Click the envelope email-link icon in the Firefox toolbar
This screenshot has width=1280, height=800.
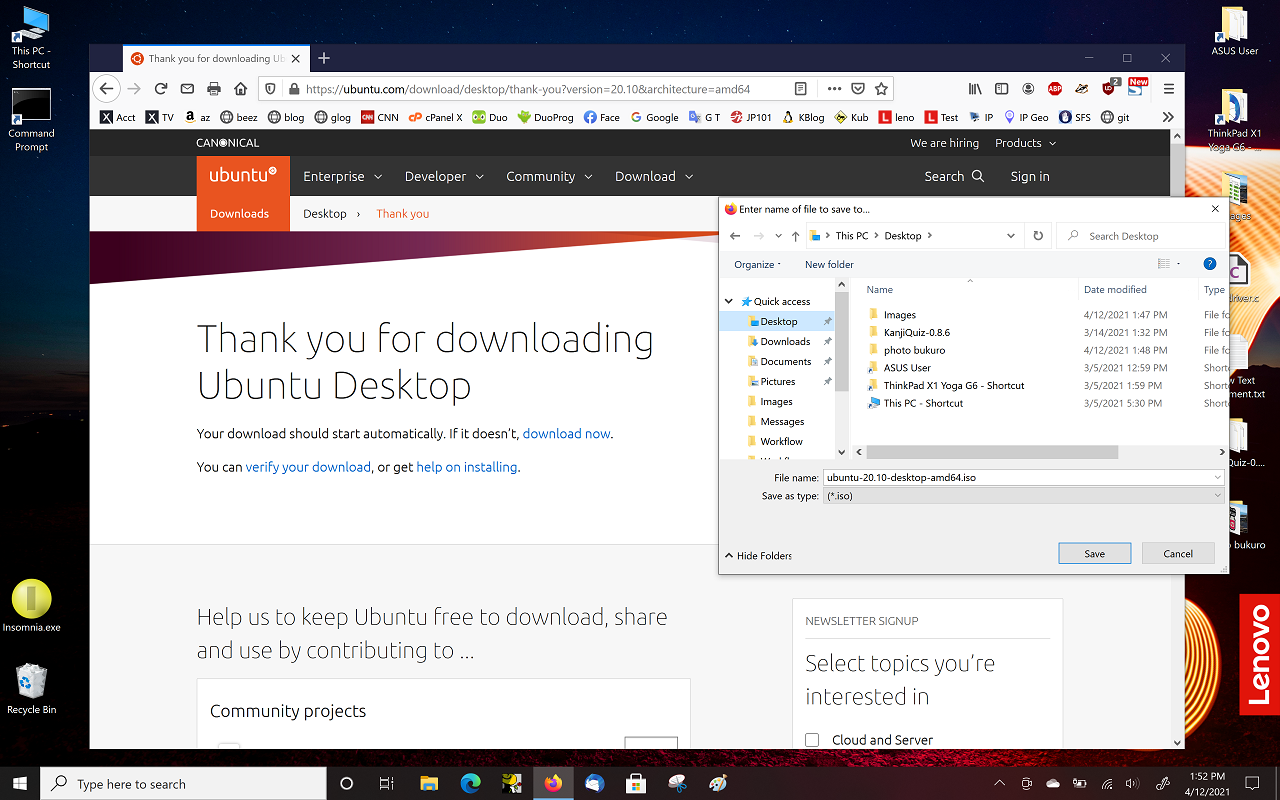coord(187,89)
